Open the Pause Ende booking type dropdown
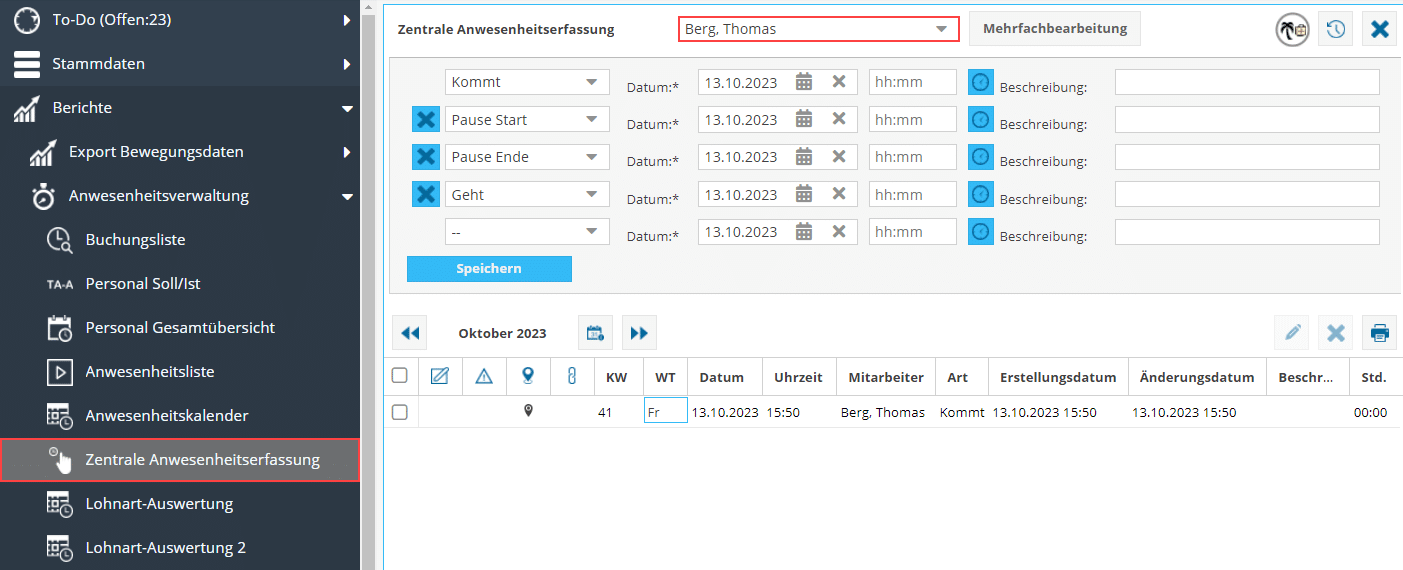This screenshot has height=570, width=1403. pyautogui.click(x=526, y=157)
